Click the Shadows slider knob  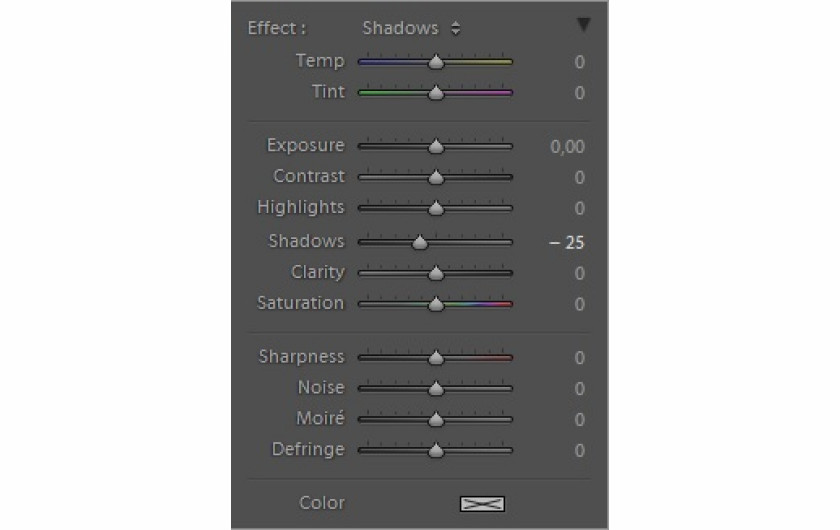point(419,242)
